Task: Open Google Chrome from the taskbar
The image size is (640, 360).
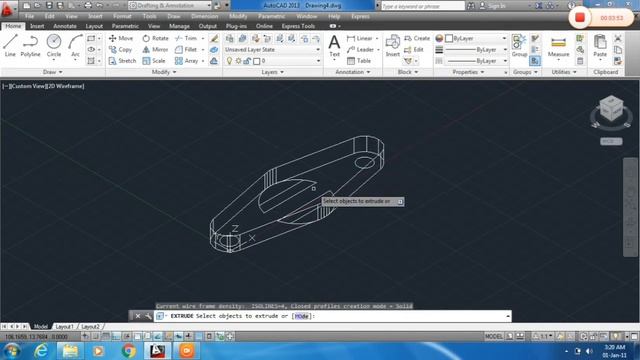Action: [128, 351]
